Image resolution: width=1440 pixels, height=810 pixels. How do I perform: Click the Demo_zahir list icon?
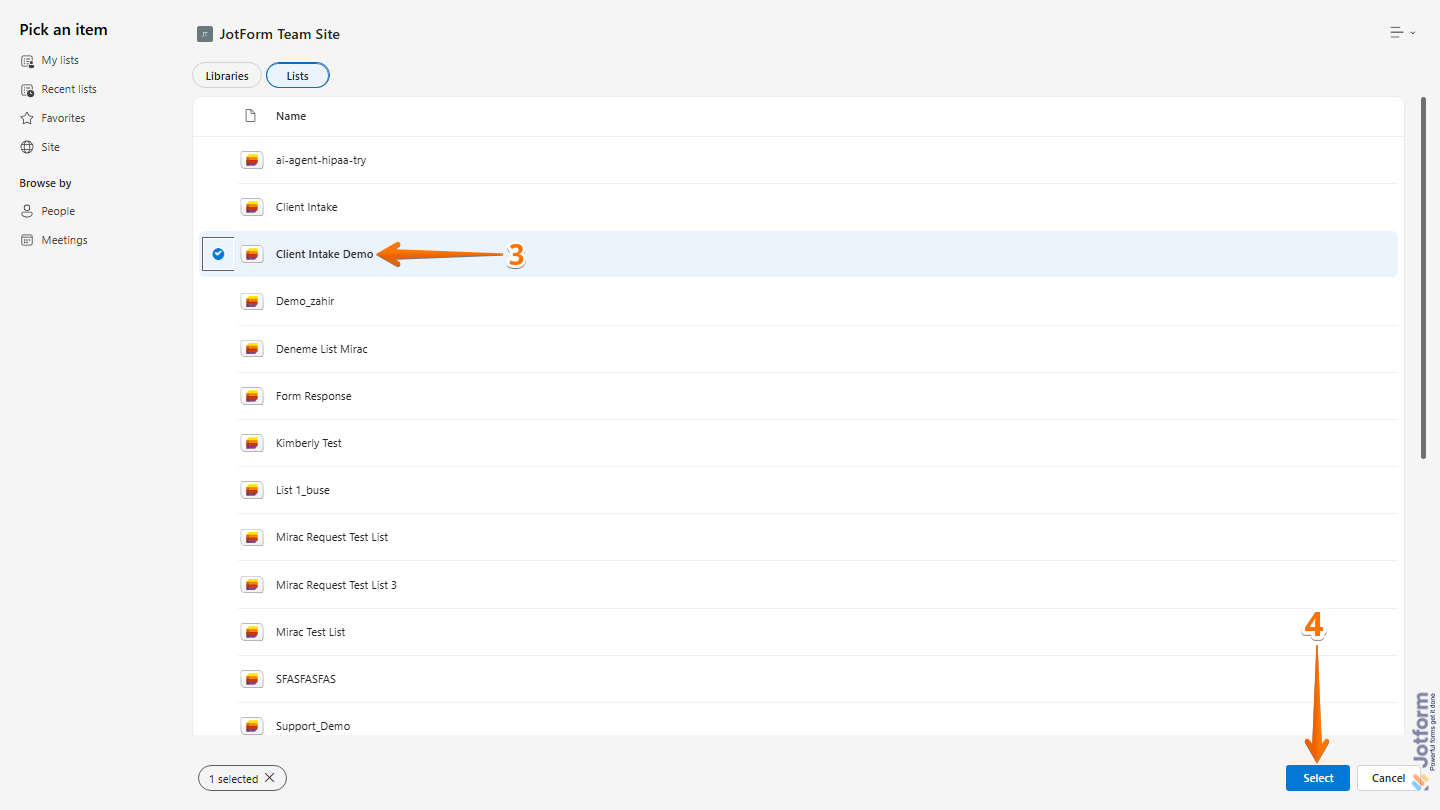pos(252,301)
